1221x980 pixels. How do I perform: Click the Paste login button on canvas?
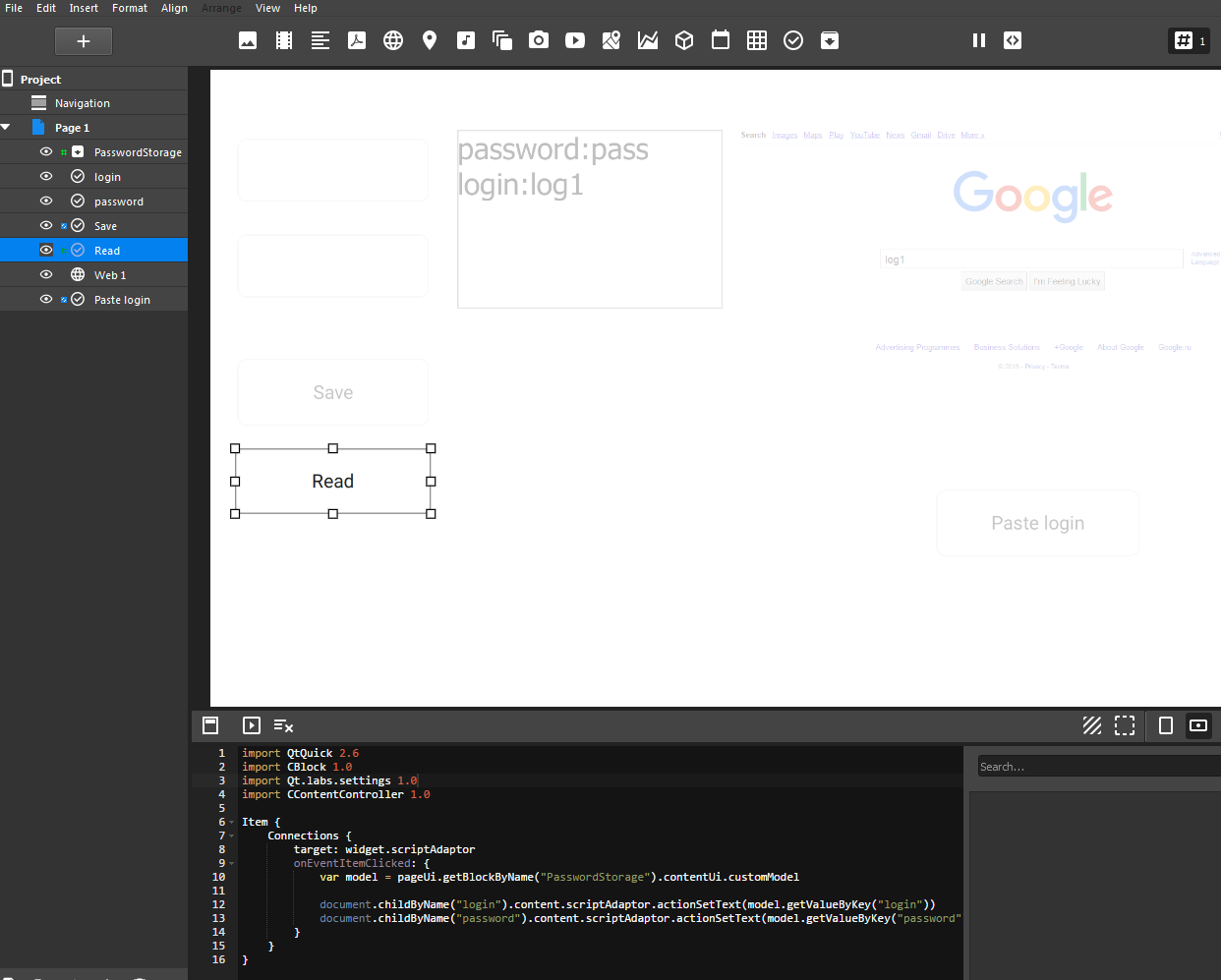pyautogui.click(x=1037, y=523)
